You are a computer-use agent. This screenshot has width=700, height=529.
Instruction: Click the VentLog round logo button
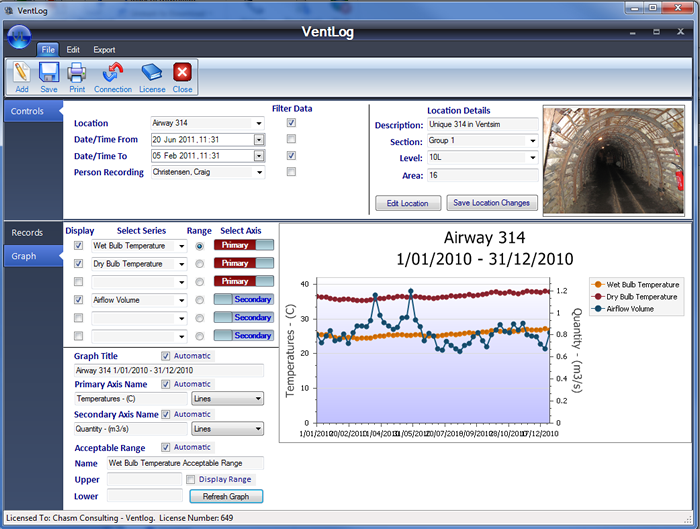click(x=19, y=37)
